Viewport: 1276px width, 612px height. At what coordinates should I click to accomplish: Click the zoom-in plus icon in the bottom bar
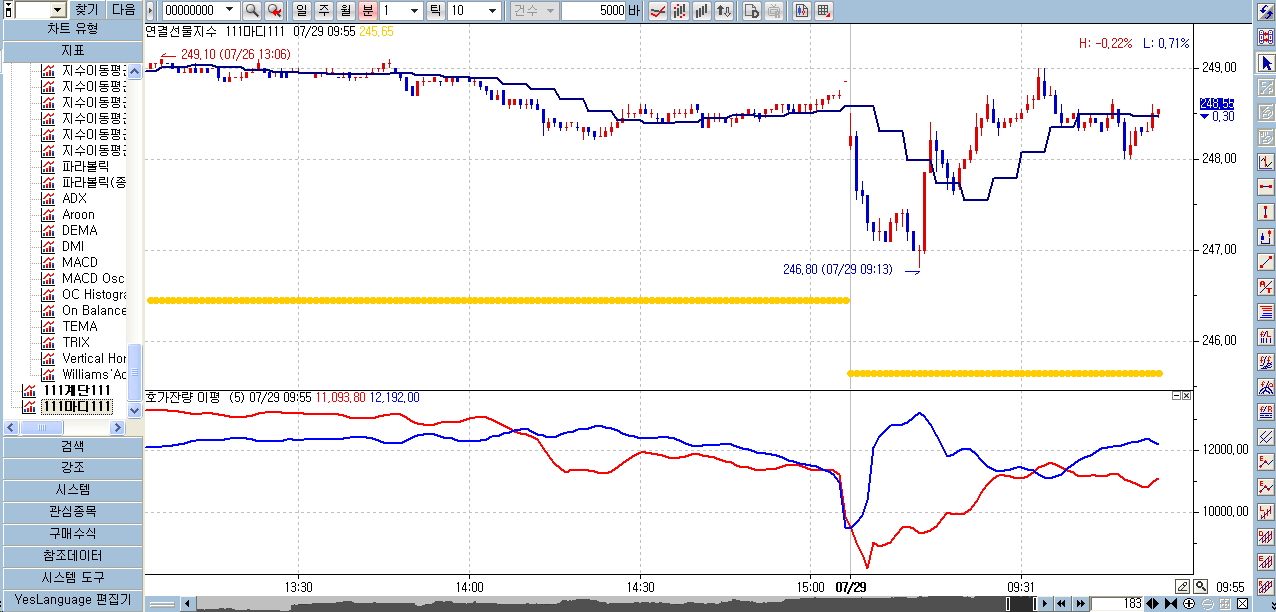[x=1189, y=604]
